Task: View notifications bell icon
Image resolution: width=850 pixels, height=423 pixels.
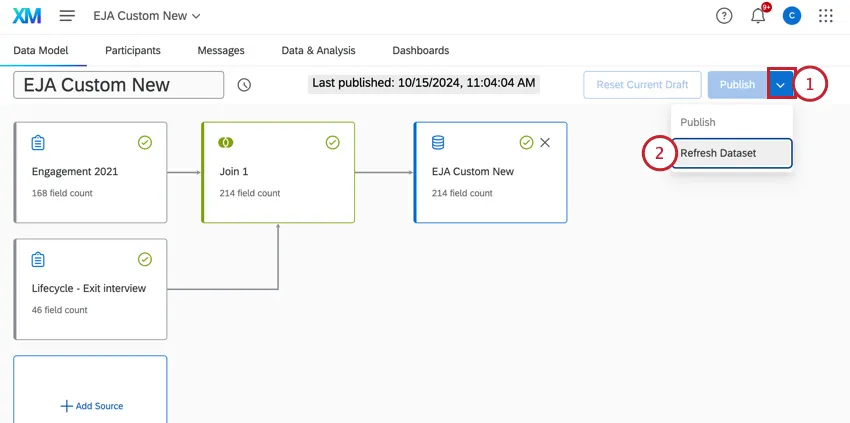Action: [x=758, y=16]
